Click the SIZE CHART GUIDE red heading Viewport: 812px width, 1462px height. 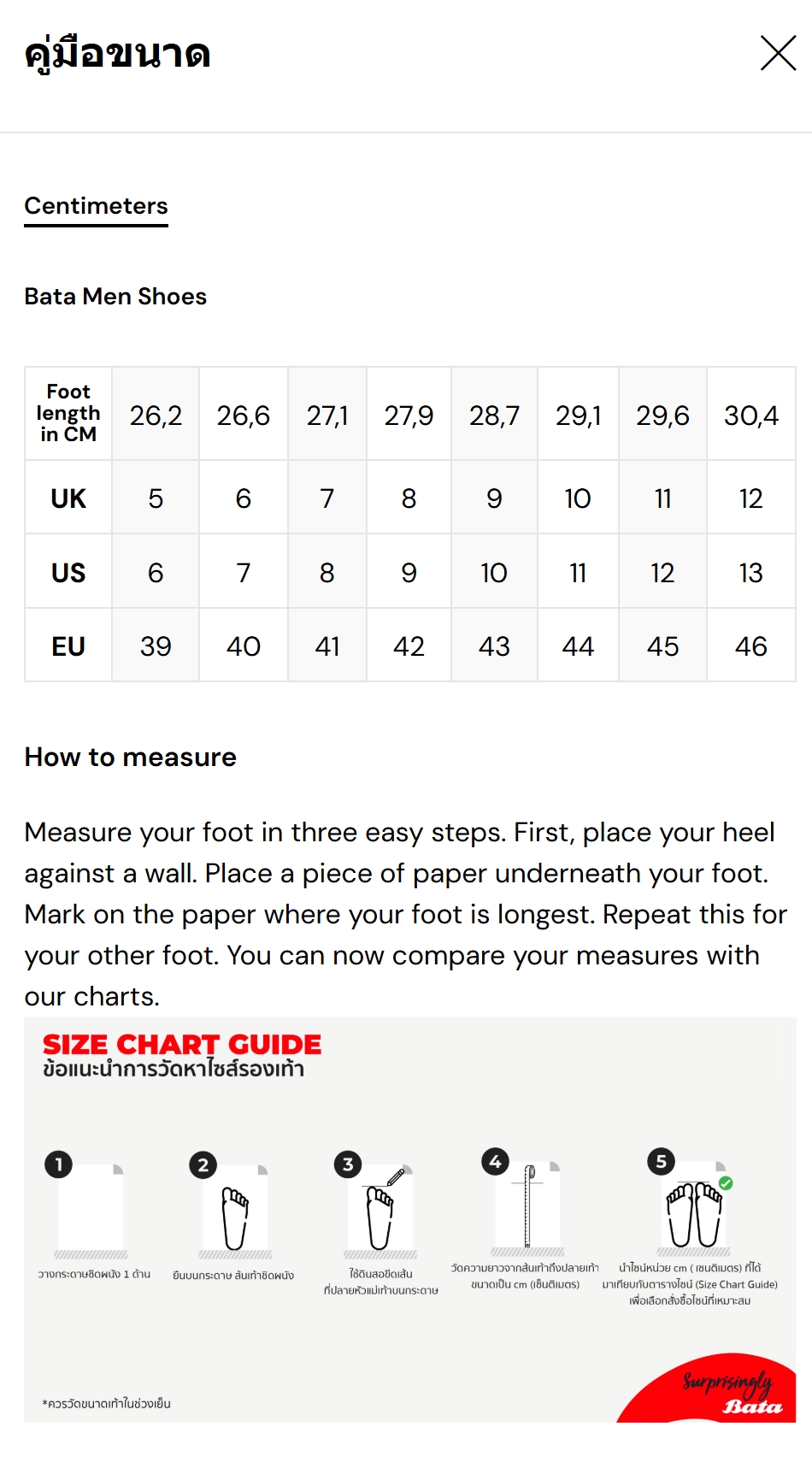pyautogui.click(x=182, y=1044)
